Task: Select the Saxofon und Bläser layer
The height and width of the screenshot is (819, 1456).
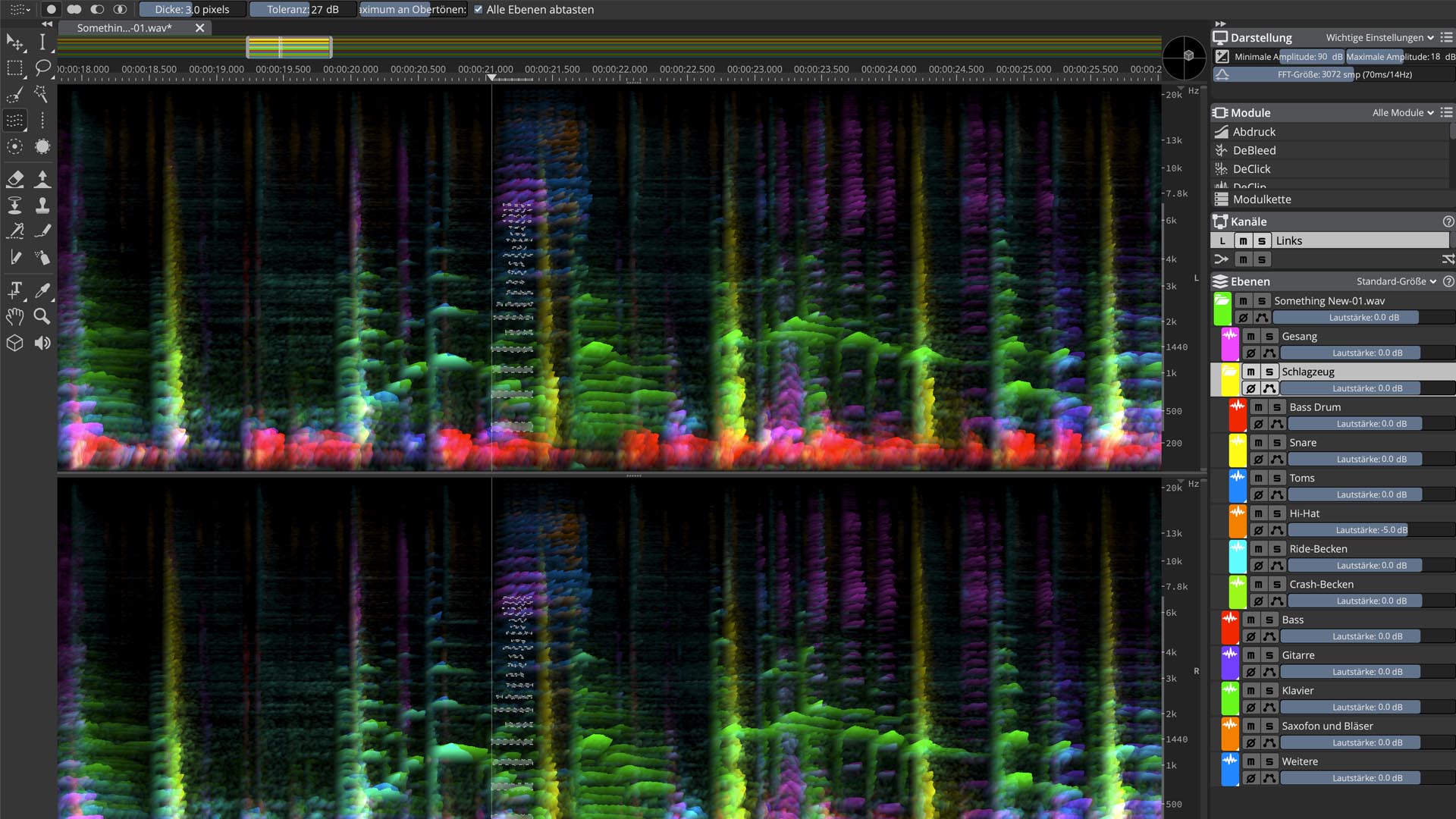Action: (1327, 726)
